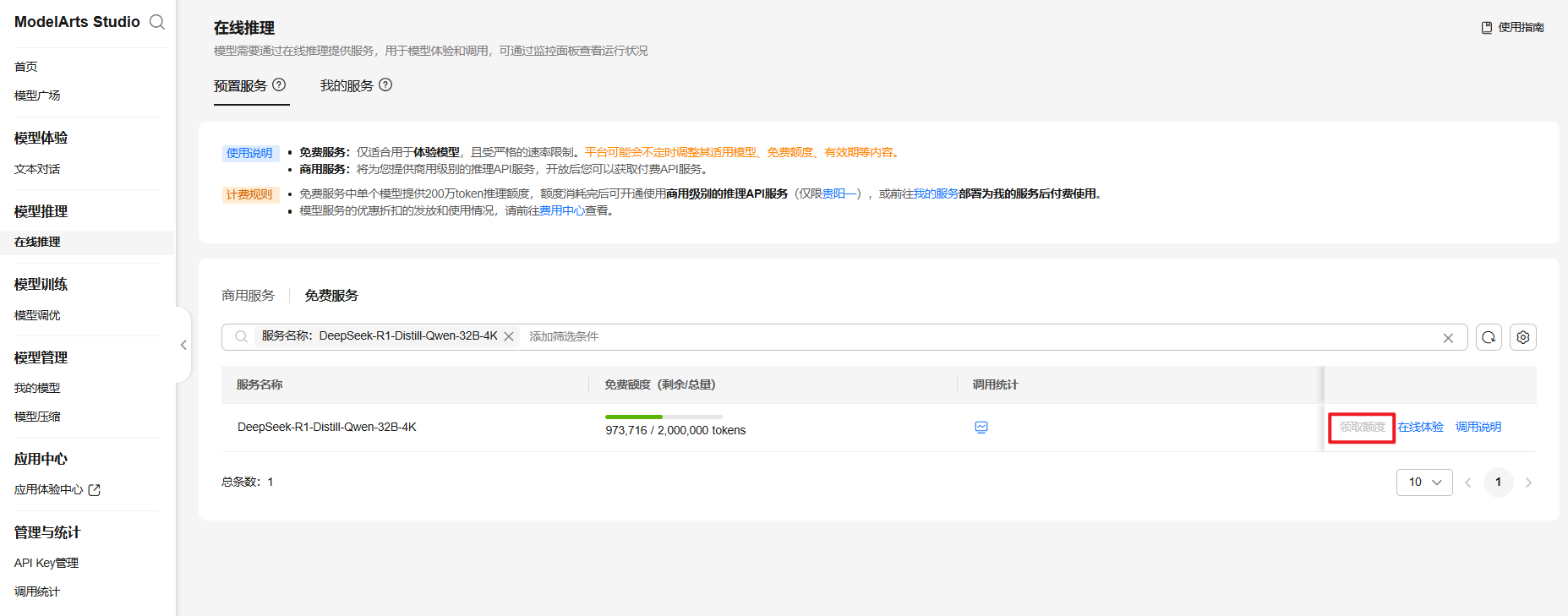Click the help icon next to 预置服务
The image size is (1568, 616).
pos(279,84)
